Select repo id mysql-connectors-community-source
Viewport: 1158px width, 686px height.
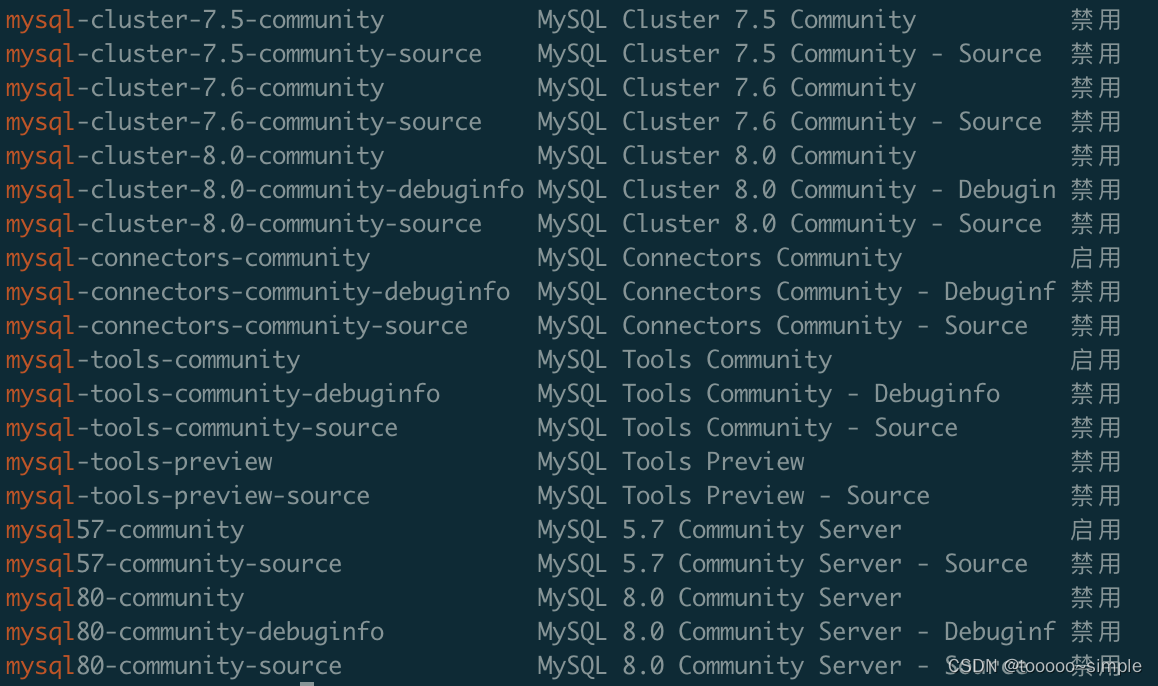coord(237,326)
